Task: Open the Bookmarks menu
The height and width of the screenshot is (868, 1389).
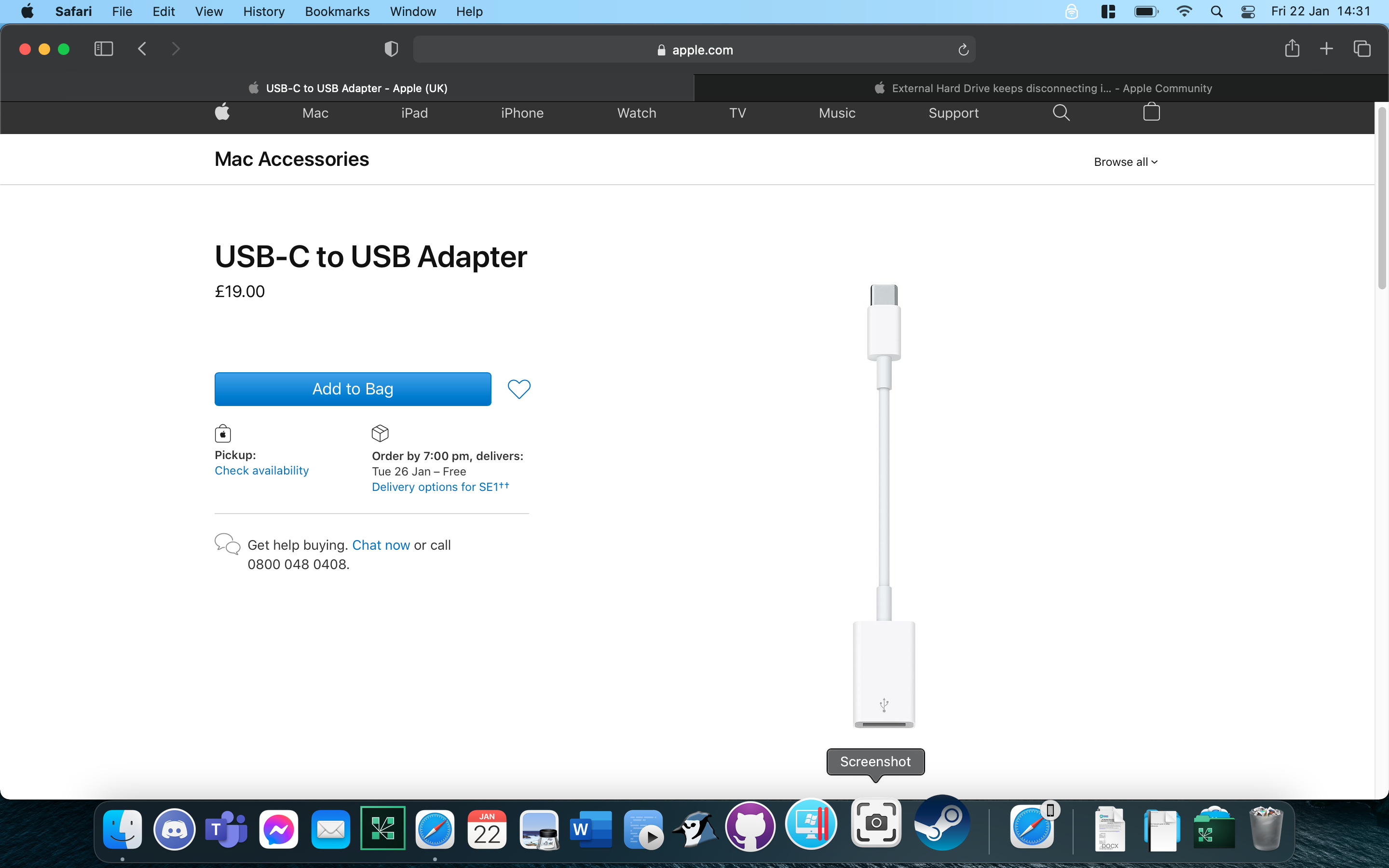Action: point(337,12)
